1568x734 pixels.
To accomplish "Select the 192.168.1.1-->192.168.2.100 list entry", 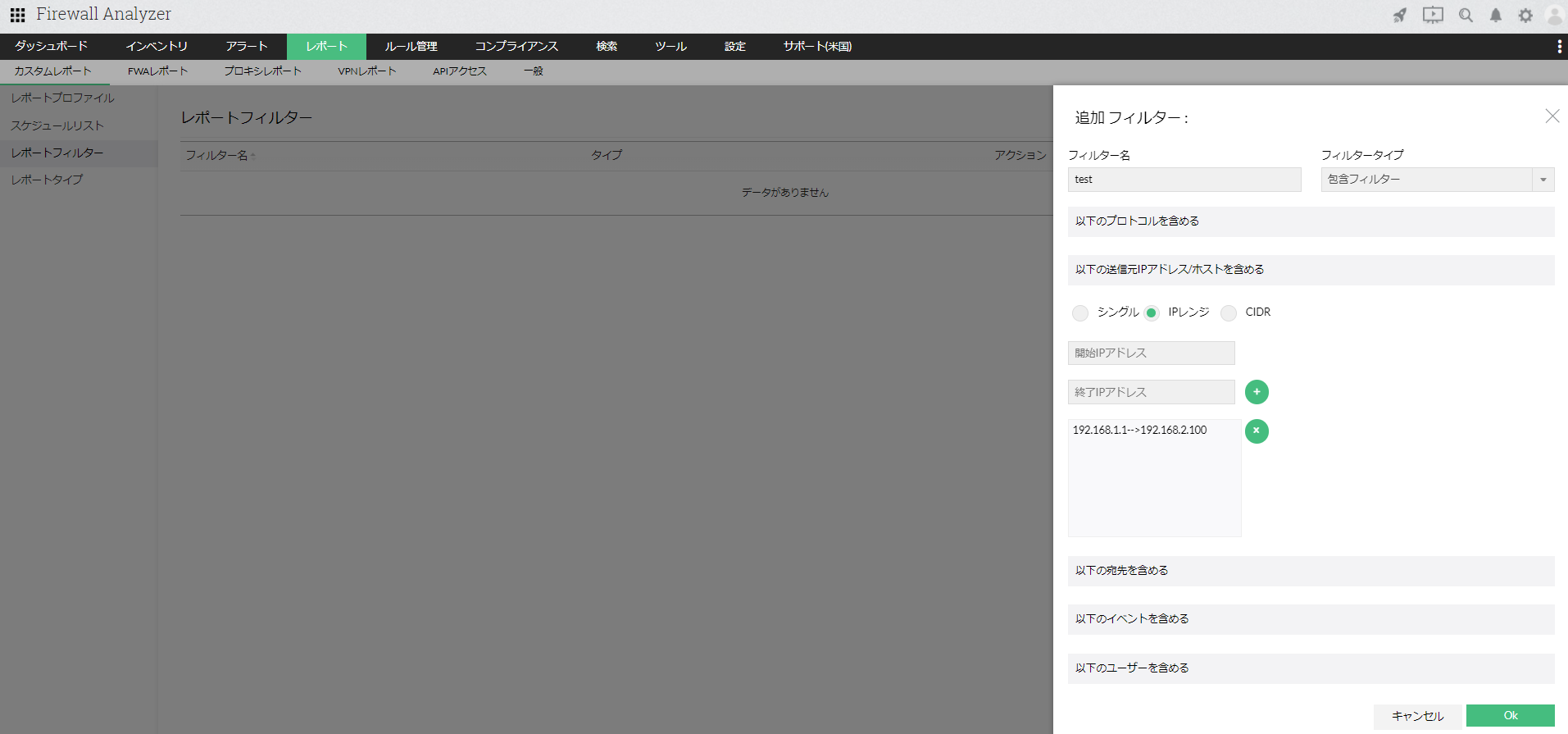I will point(1139,431).
